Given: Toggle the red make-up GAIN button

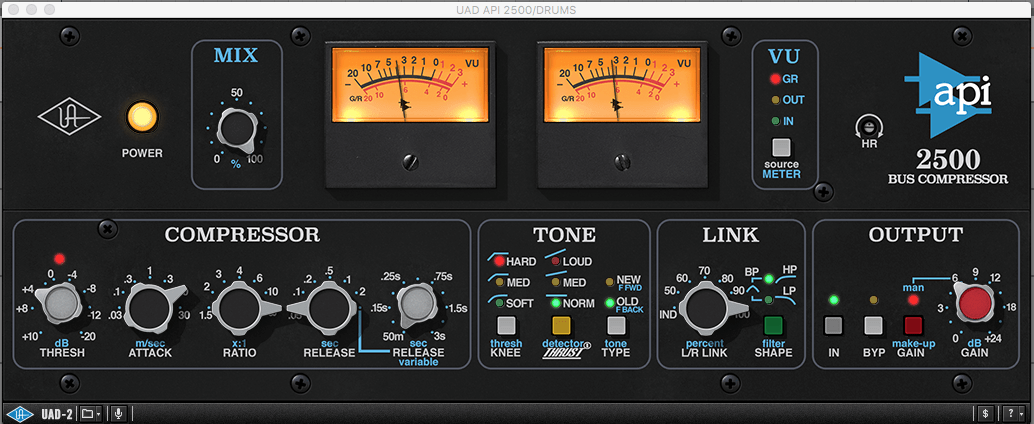Looking at the screenshot, I should coord(913,326).
